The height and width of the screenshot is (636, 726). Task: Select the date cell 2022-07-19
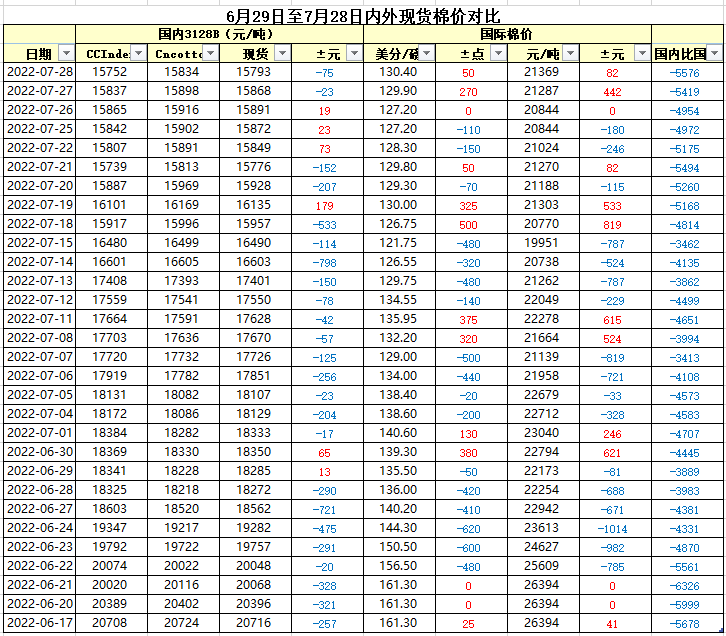pos(40,205)
